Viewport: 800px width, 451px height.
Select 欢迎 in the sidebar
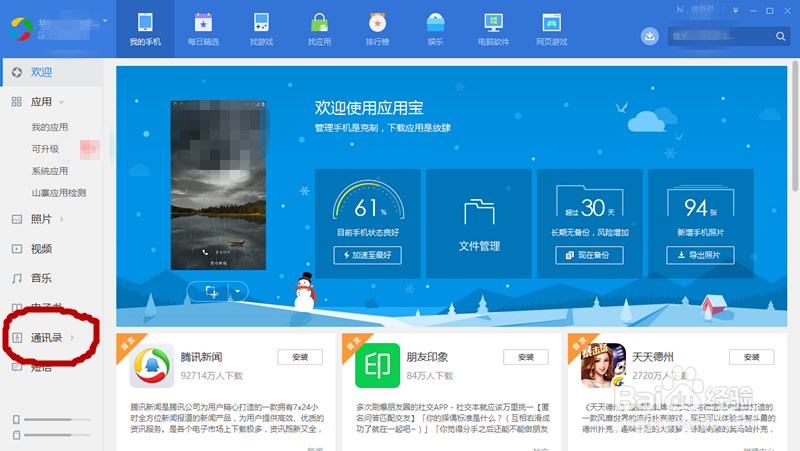(x=52, y=72)
